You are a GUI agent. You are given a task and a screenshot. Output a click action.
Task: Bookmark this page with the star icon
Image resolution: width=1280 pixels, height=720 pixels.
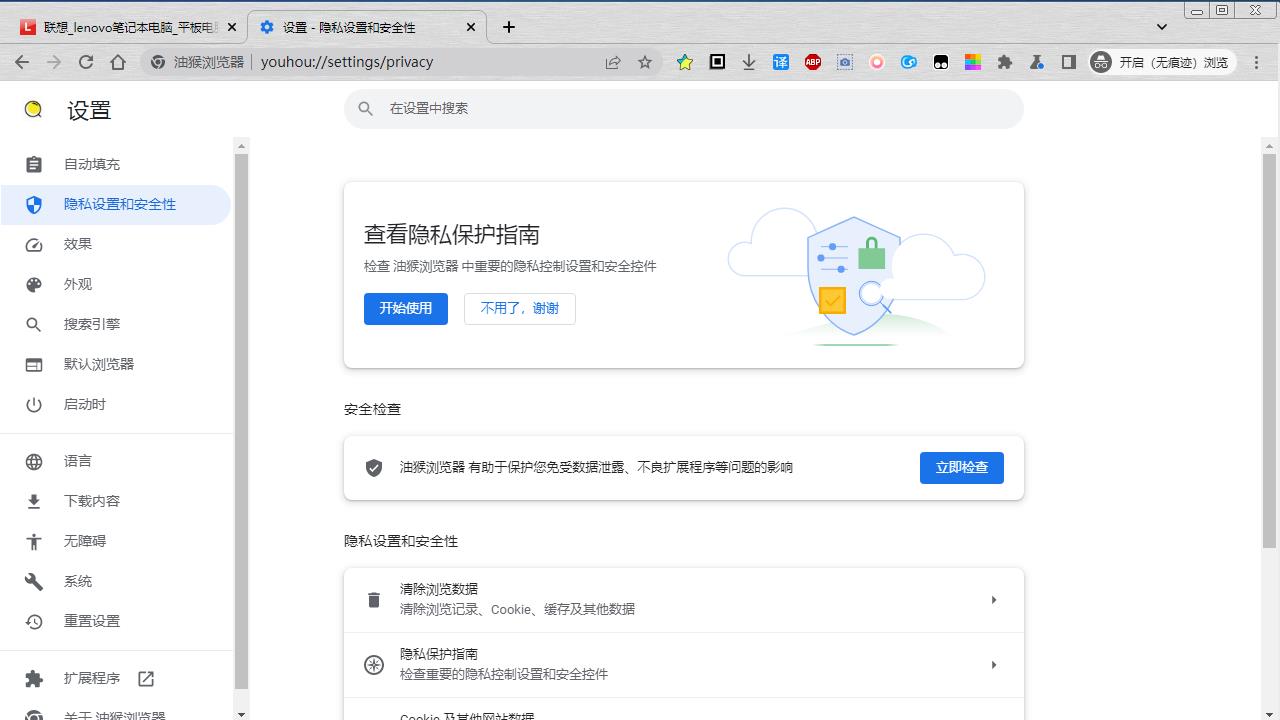[645, 62]
